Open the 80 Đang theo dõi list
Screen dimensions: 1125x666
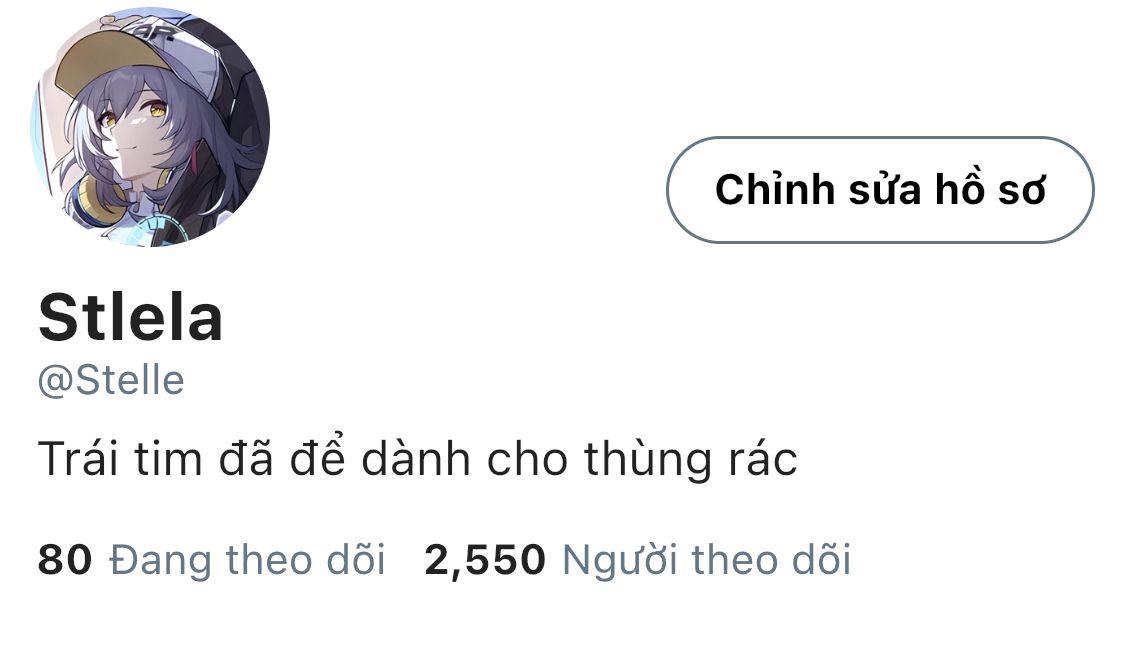(212, 560)
